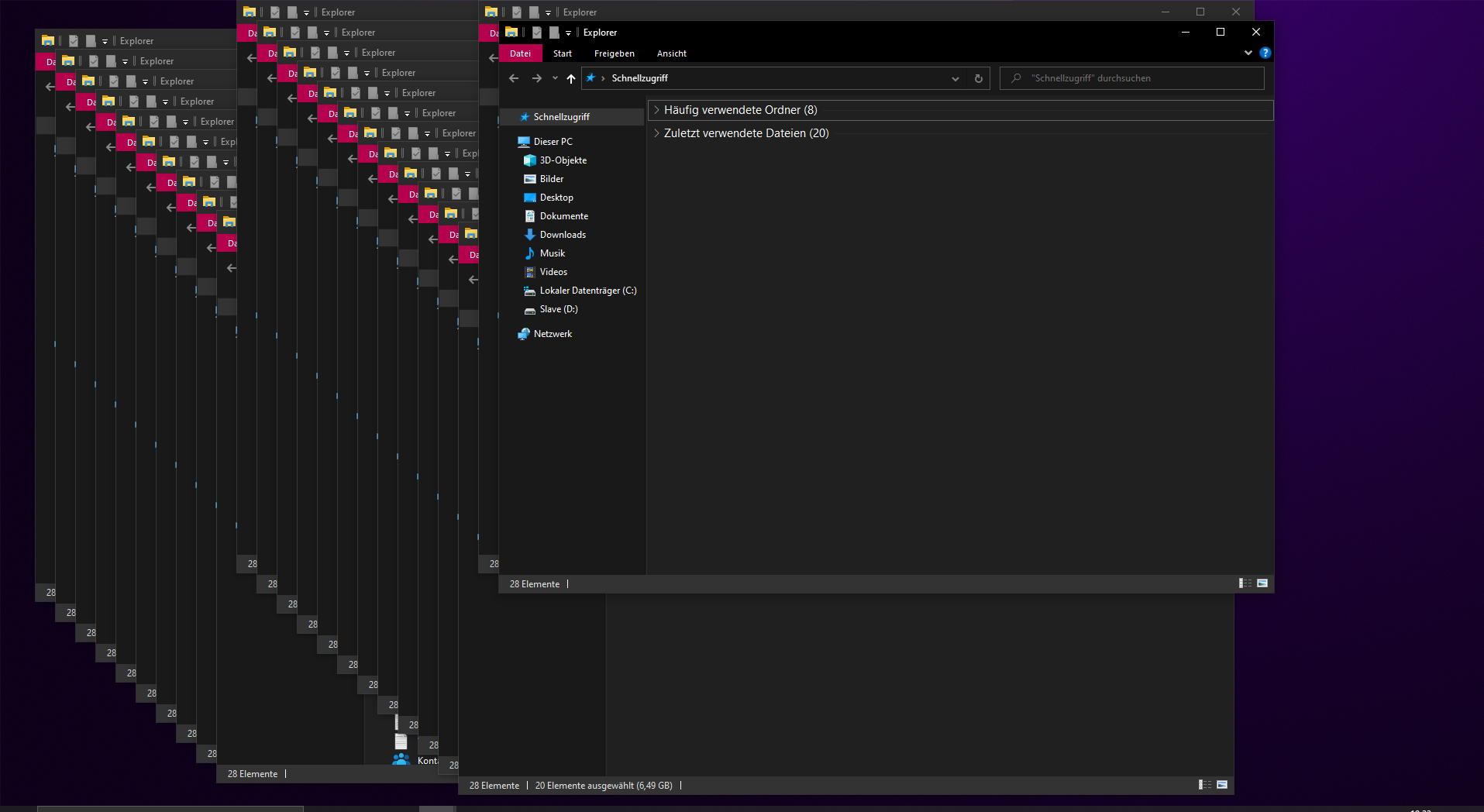Switch front window to Details view icon
This screenshot has width=1484, height=812.
click(x=1245, y=583)
